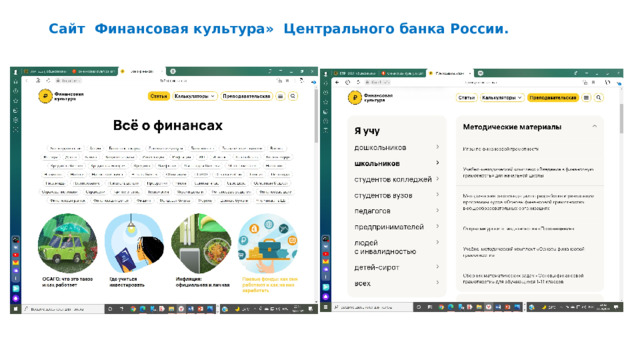Expand the детей-сирот row chevron

438,267
